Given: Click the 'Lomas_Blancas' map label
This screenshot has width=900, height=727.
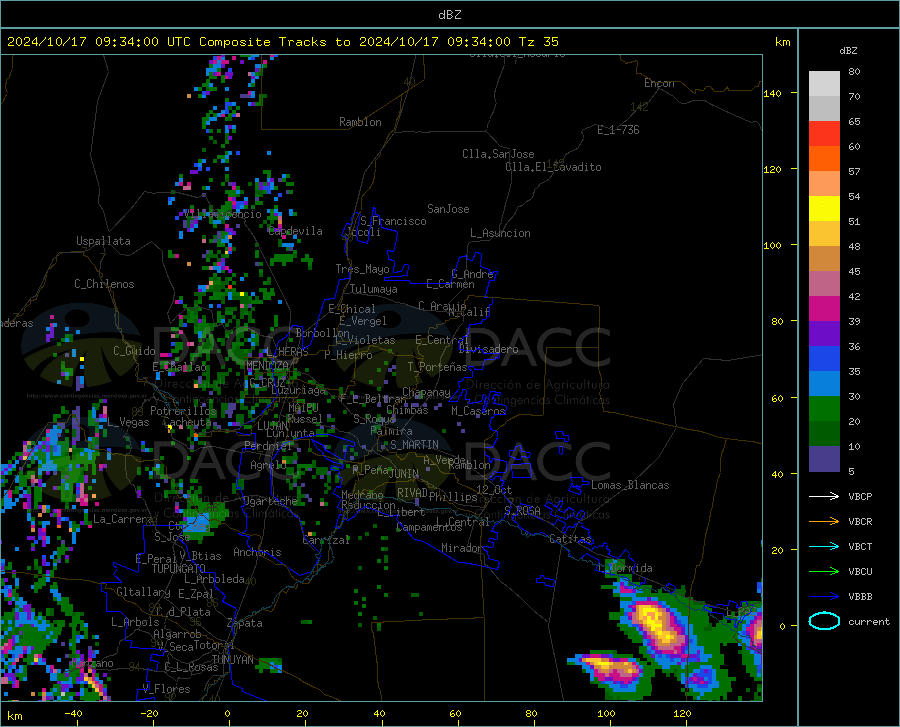Looking at the screenshot, I should click(630, 485).
